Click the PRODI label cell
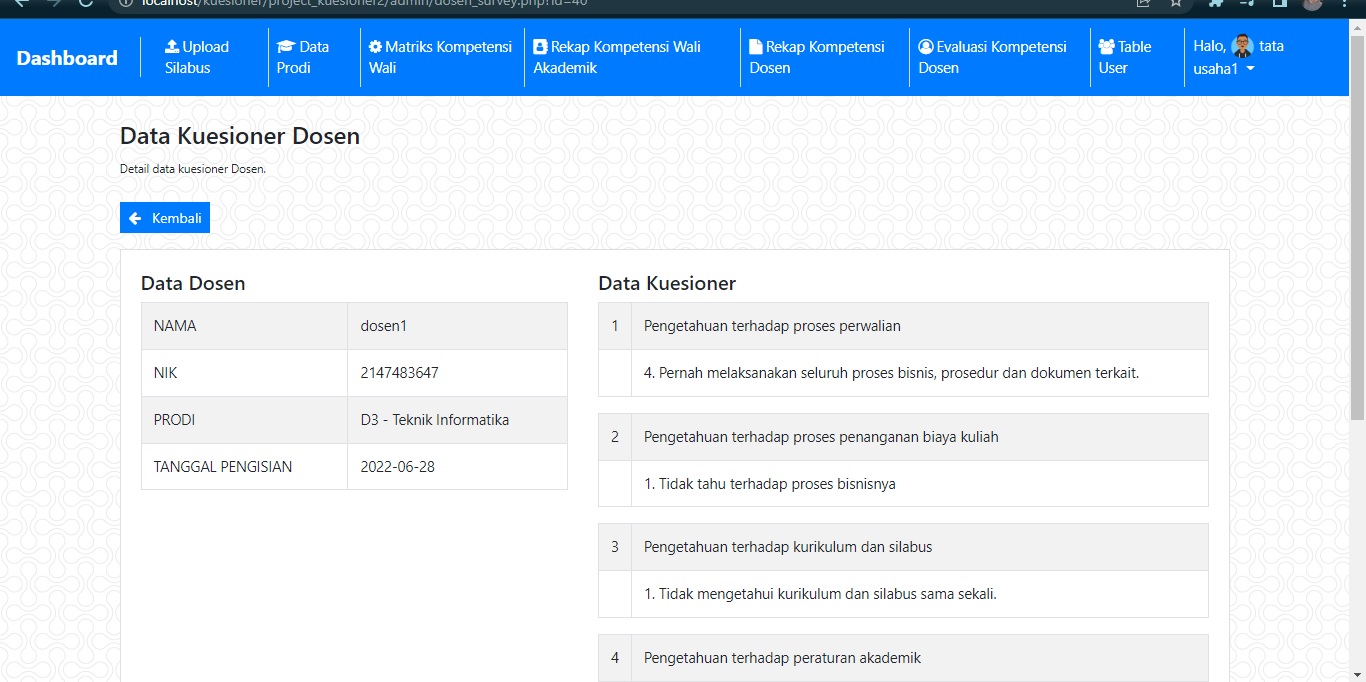This screenshot has height=682, width=1366. click(245, 420)
